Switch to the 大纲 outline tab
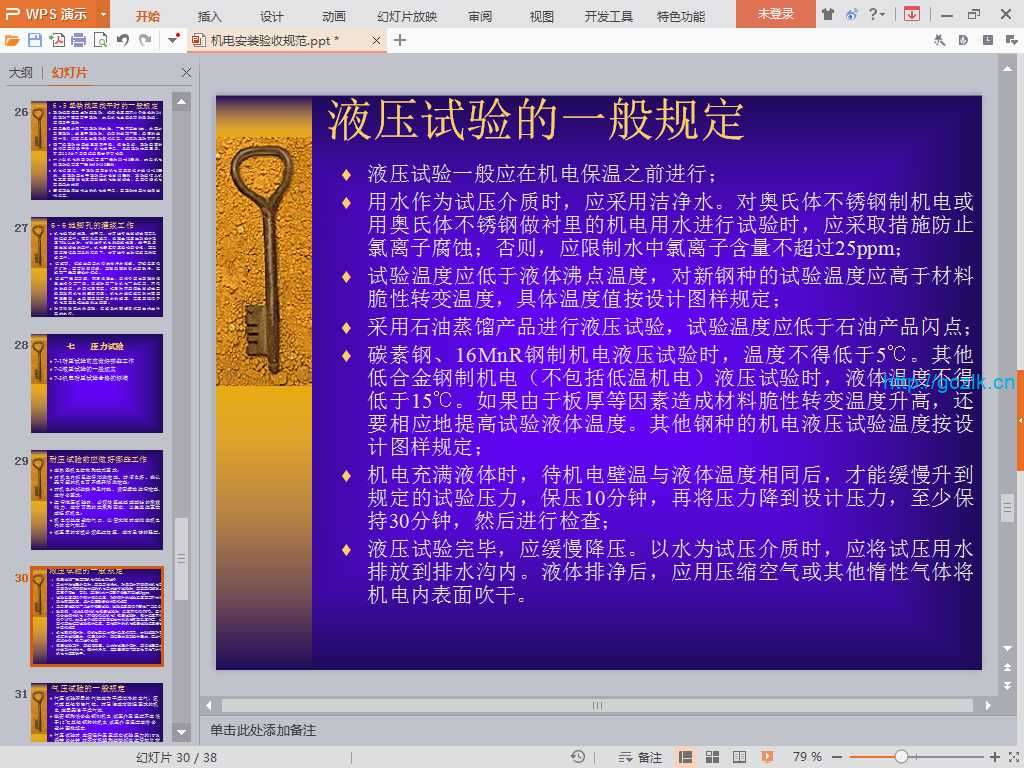 tap(21, 73)
